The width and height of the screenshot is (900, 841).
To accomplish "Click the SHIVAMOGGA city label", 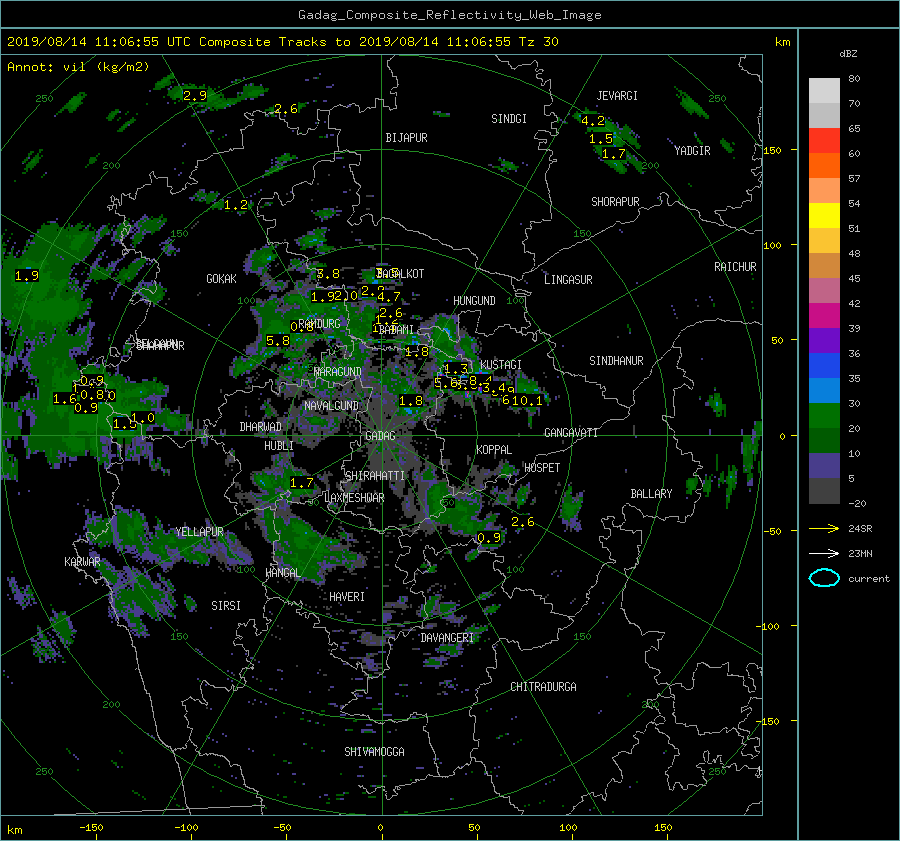I will pyautogui.click(x=374, y=752).
